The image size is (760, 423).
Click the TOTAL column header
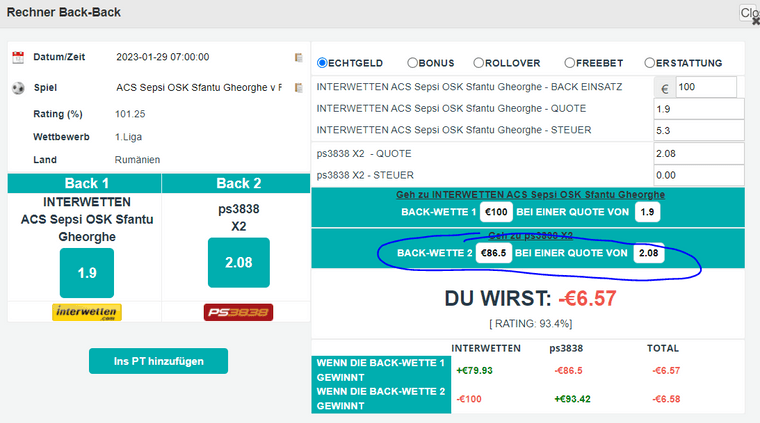pyautogui.click(x=663, y=348)
